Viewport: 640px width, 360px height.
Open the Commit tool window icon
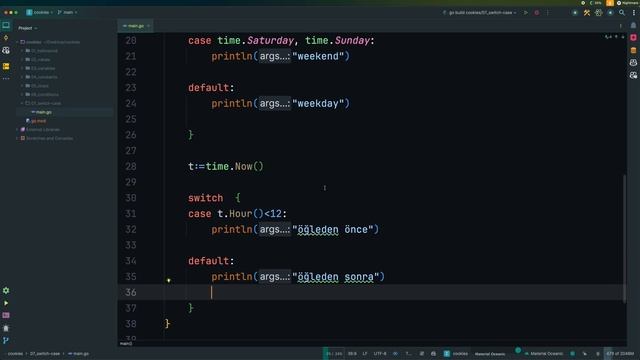point(6,38)
